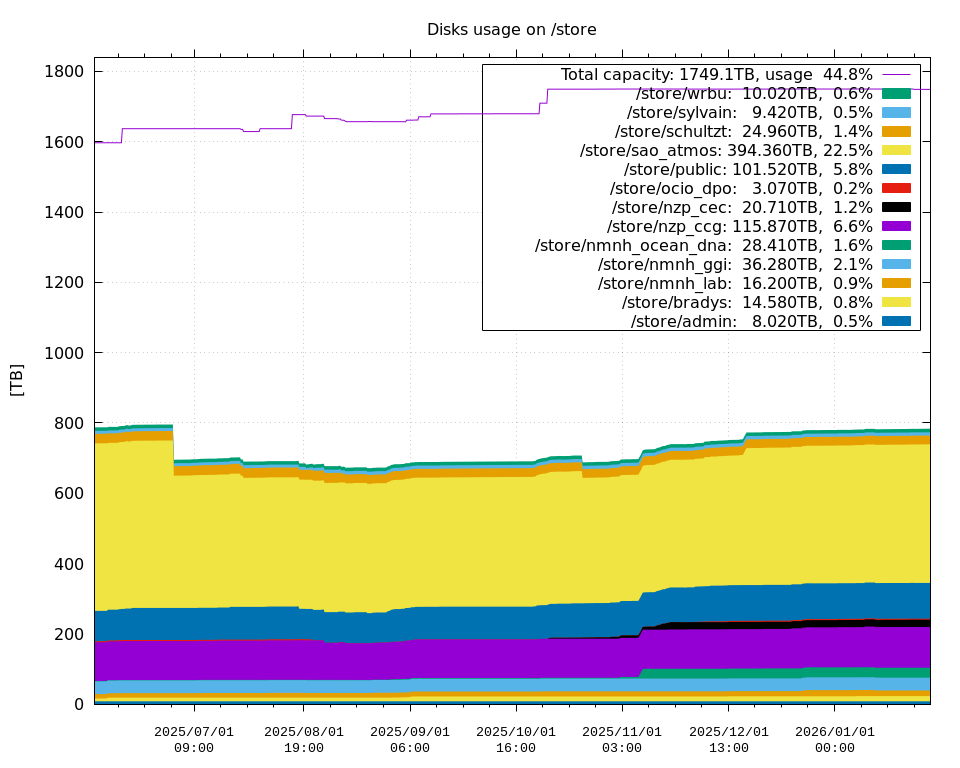The width and height of the screenshot is (960, 768).
Task: Click the 1000 tick on the y-axis
Action: click(x=65, y=353)
